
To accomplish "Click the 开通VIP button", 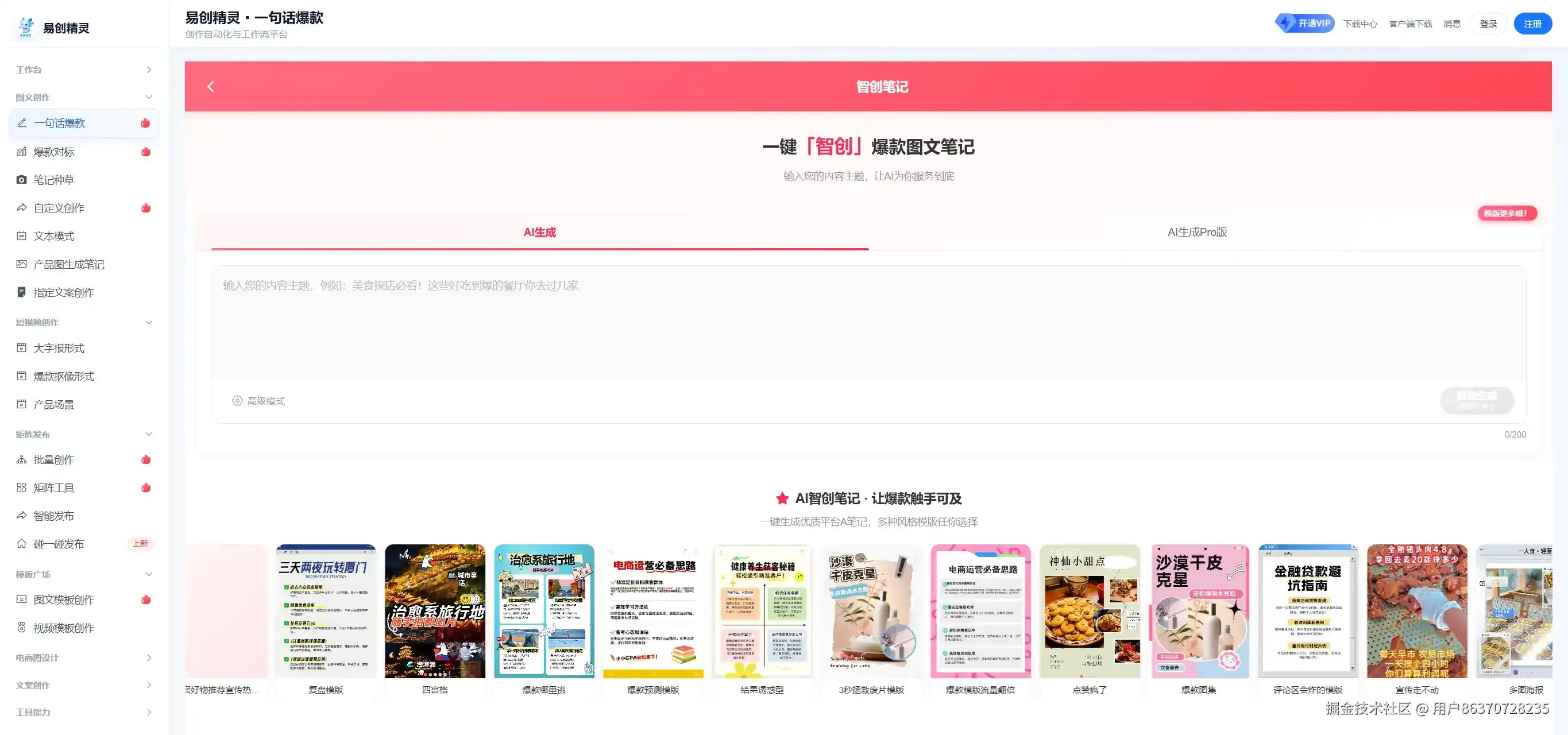I will click(x=1304, y=22).
